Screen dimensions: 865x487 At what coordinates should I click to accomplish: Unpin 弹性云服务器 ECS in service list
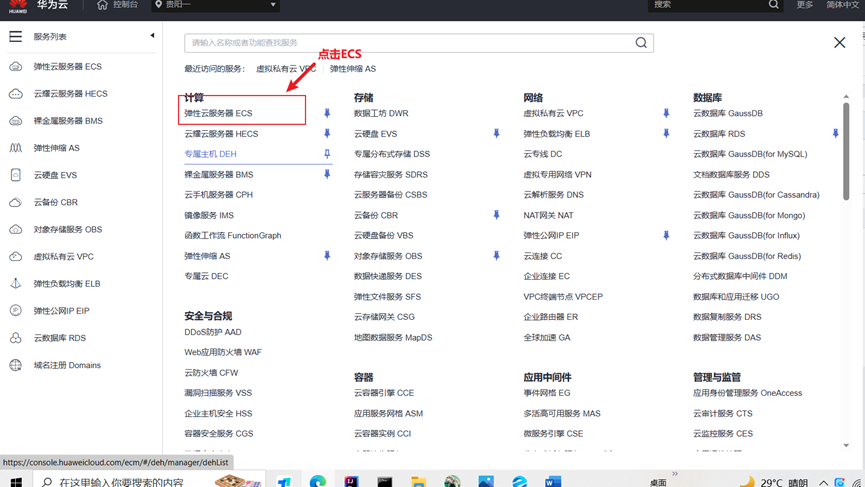pos(327,113)
